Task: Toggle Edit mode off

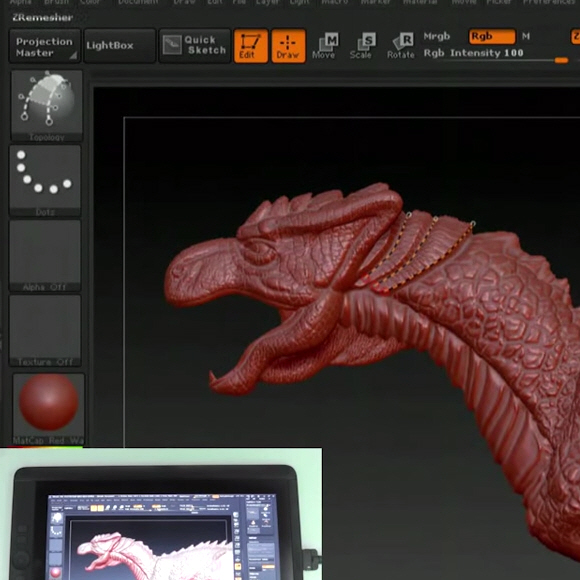Action: (251, 46)
